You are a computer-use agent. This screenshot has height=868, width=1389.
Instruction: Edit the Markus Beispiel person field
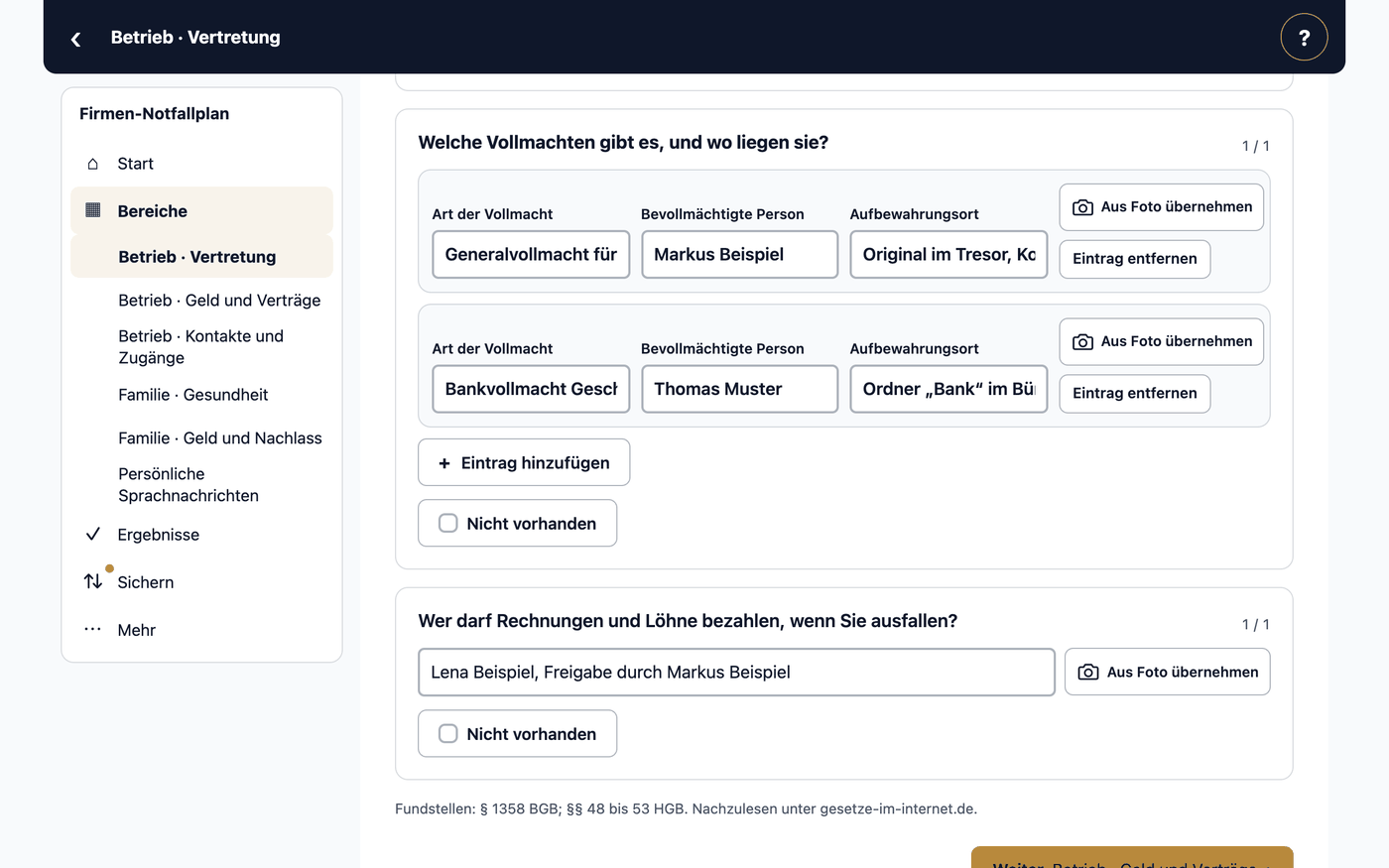[739, 254]
